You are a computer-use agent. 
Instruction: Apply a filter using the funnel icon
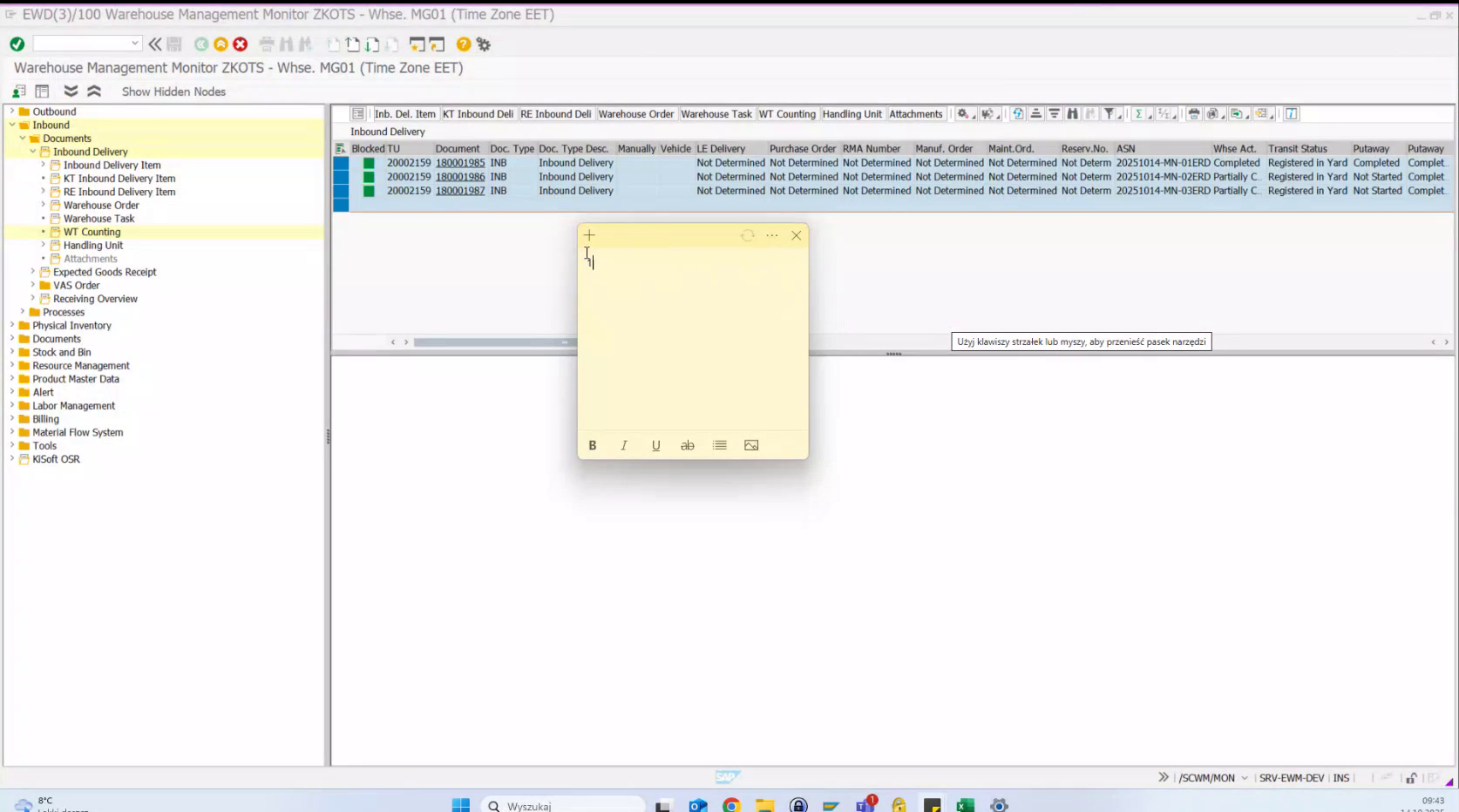(x=1110, y=114)
